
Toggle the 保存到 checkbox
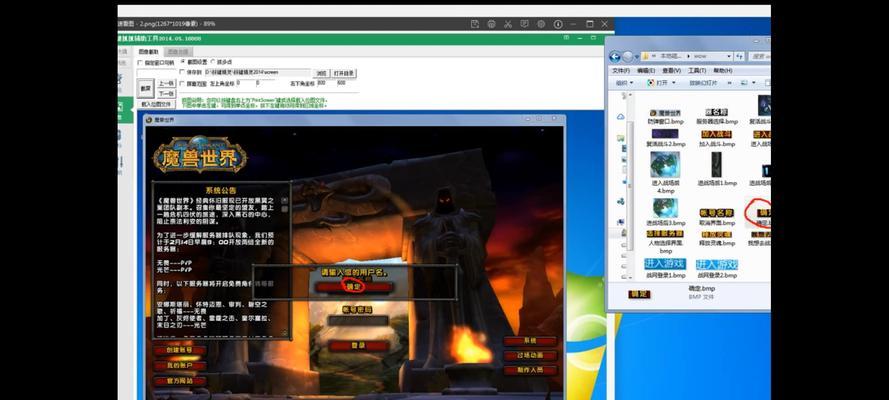point(182,73)
